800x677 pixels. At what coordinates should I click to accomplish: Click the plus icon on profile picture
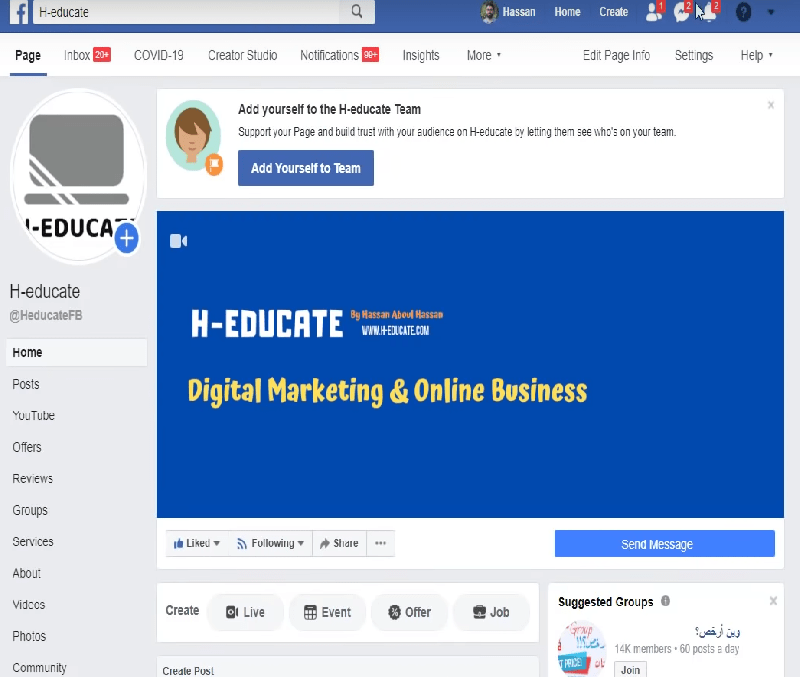click(127, 238)
